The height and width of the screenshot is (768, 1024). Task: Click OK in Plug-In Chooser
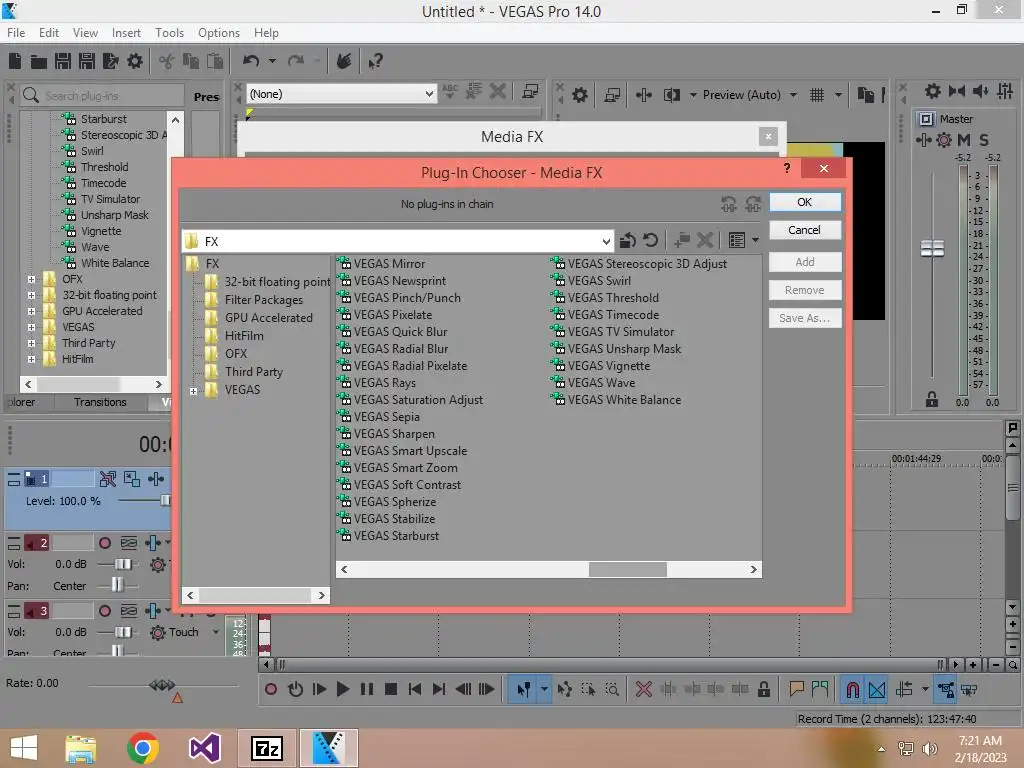(x=805, y=202)
